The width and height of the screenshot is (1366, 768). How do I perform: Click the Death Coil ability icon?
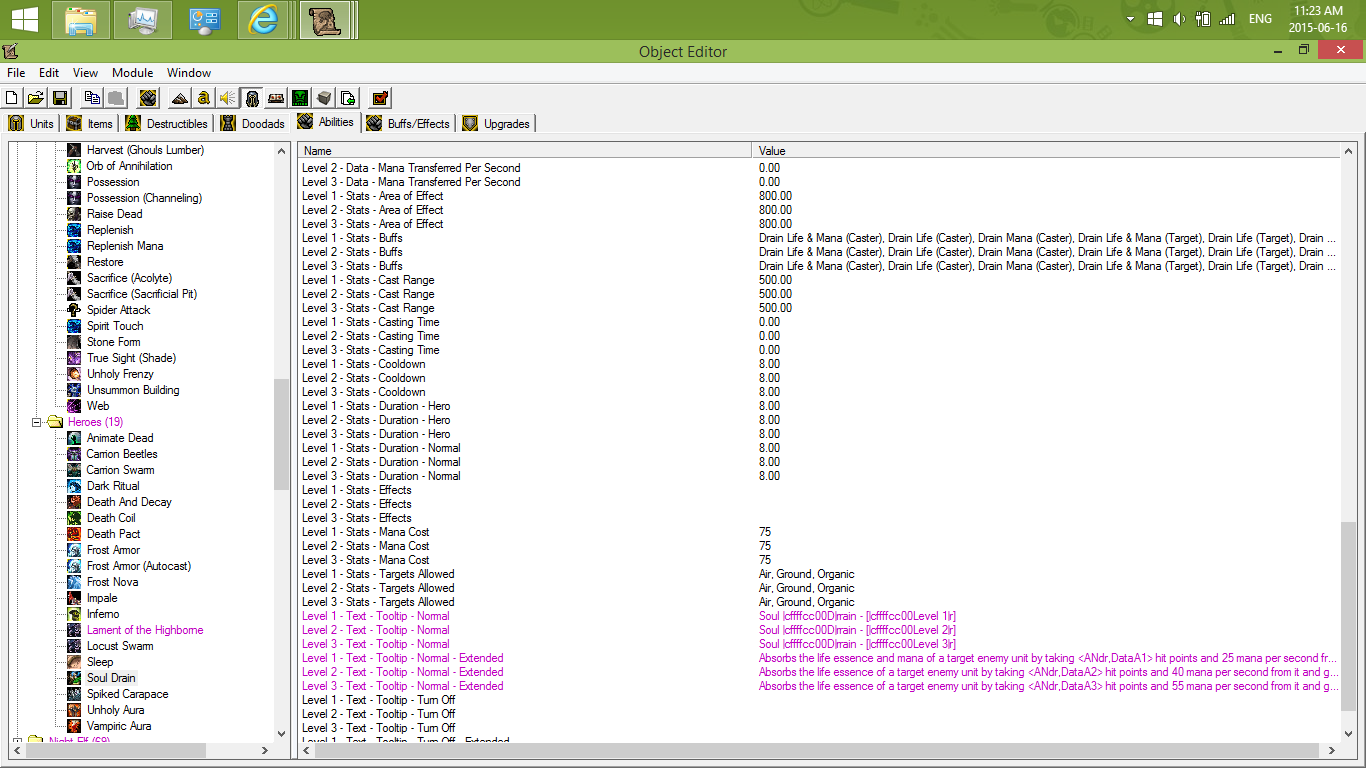[75, 518]
